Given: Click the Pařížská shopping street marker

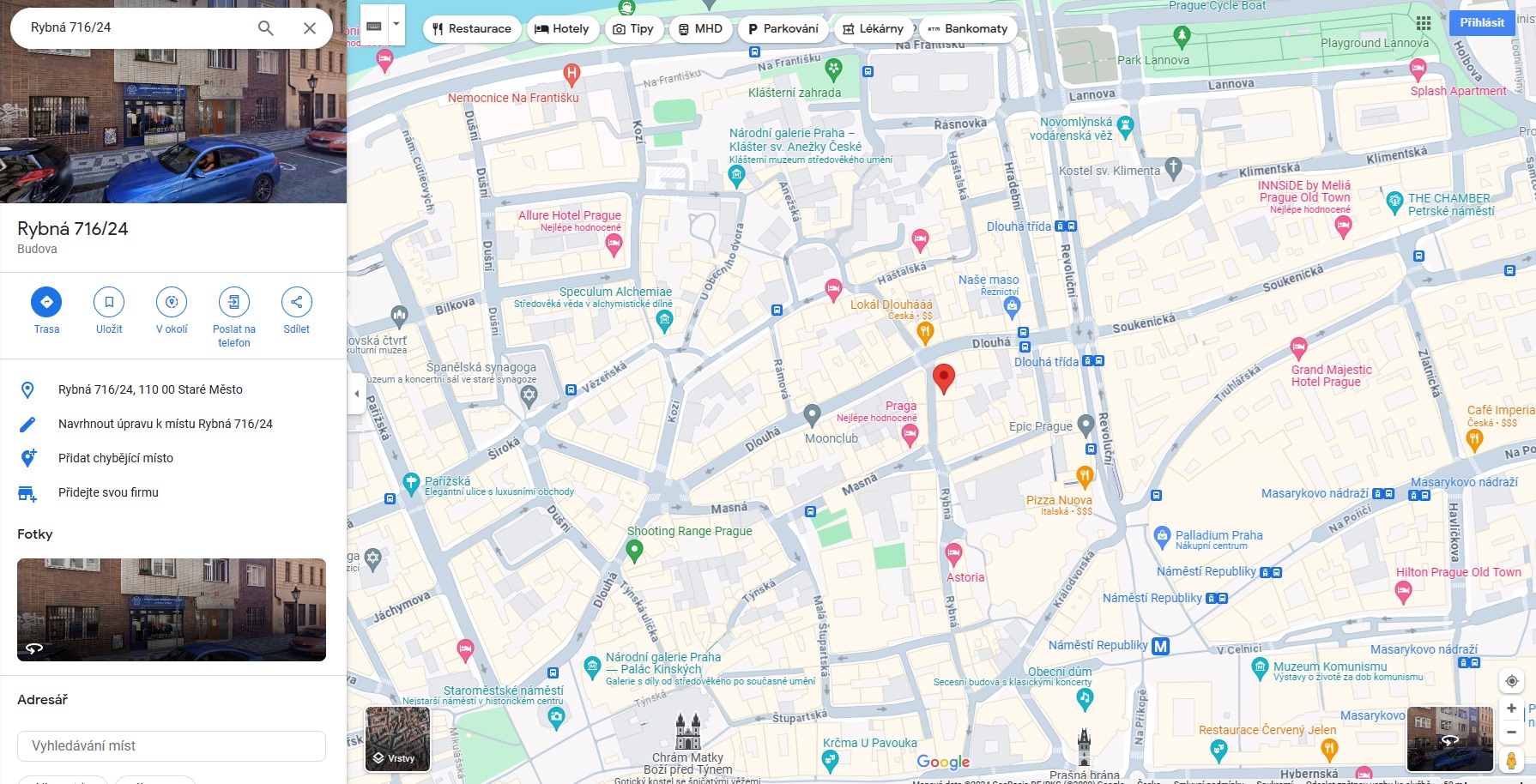Looking at the screenshot, I should tap(412, 482).
